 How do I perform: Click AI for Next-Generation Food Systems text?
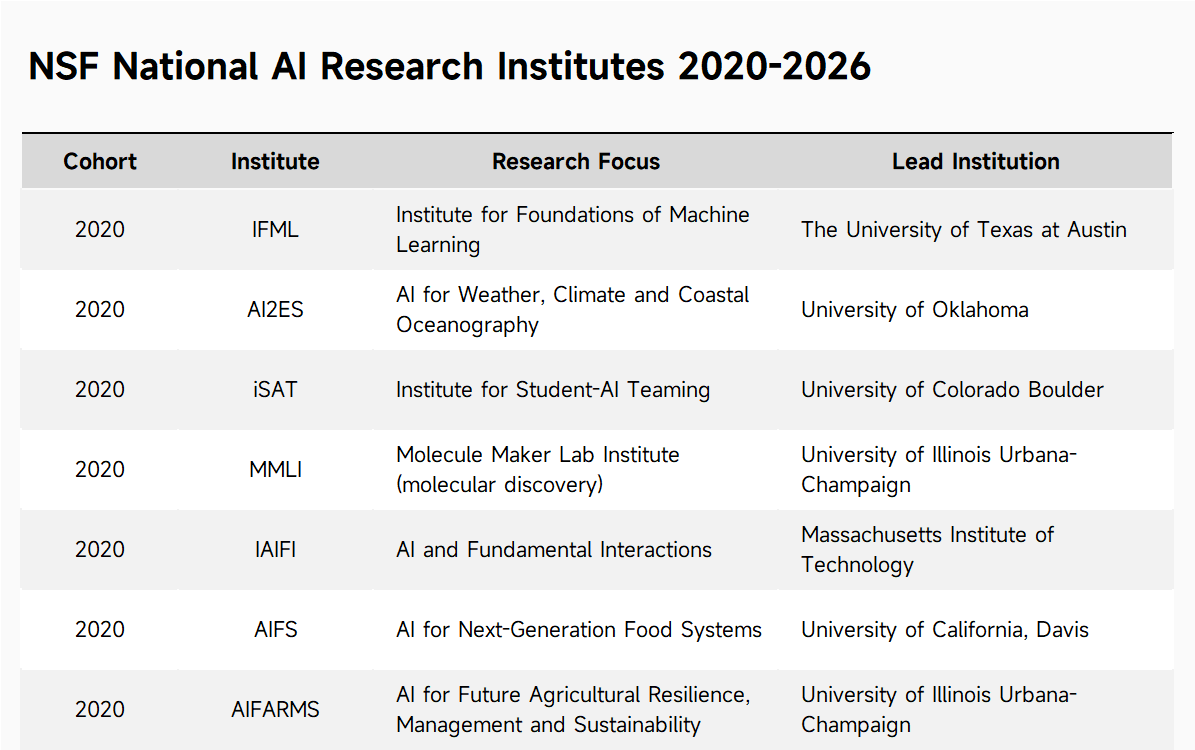tap(578, 630)
